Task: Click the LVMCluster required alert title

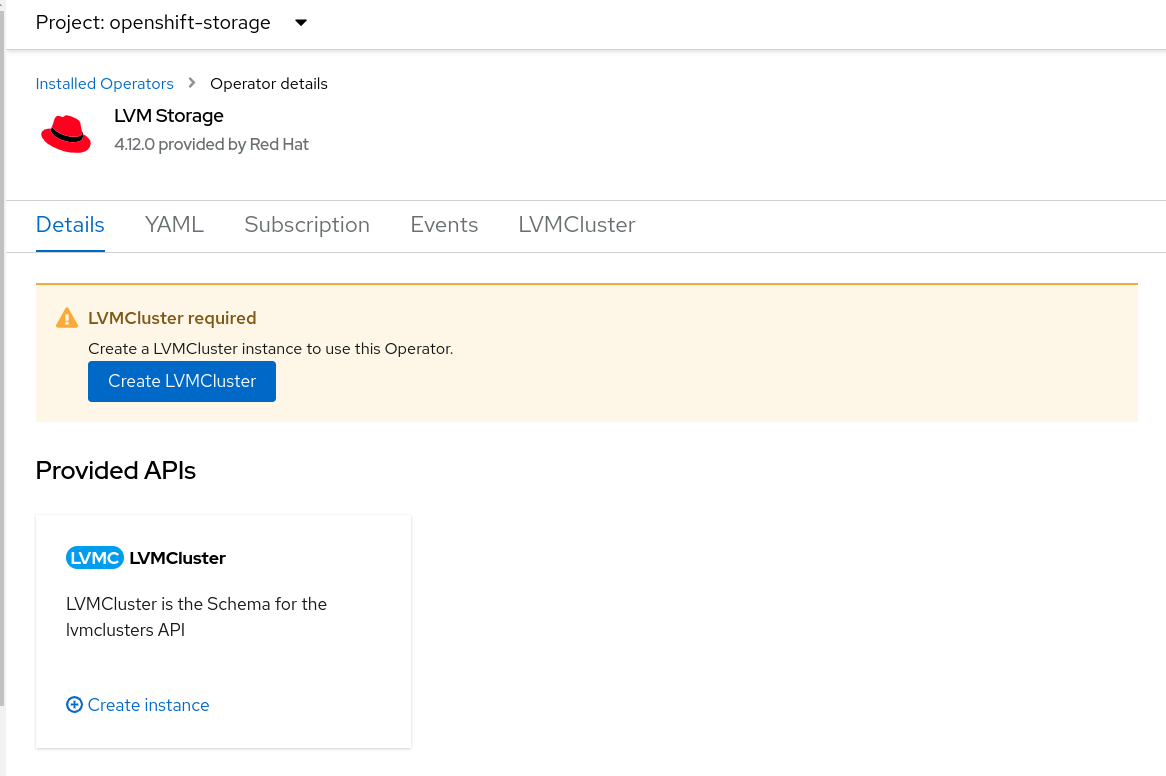Action: point(172,318)
